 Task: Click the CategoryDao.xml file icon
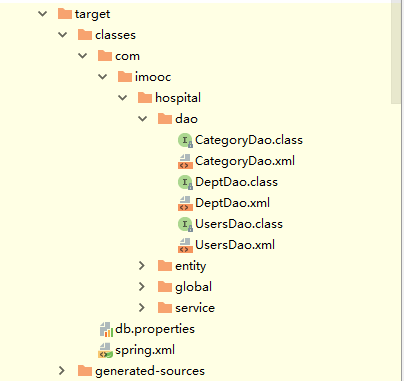coord(185,161)
